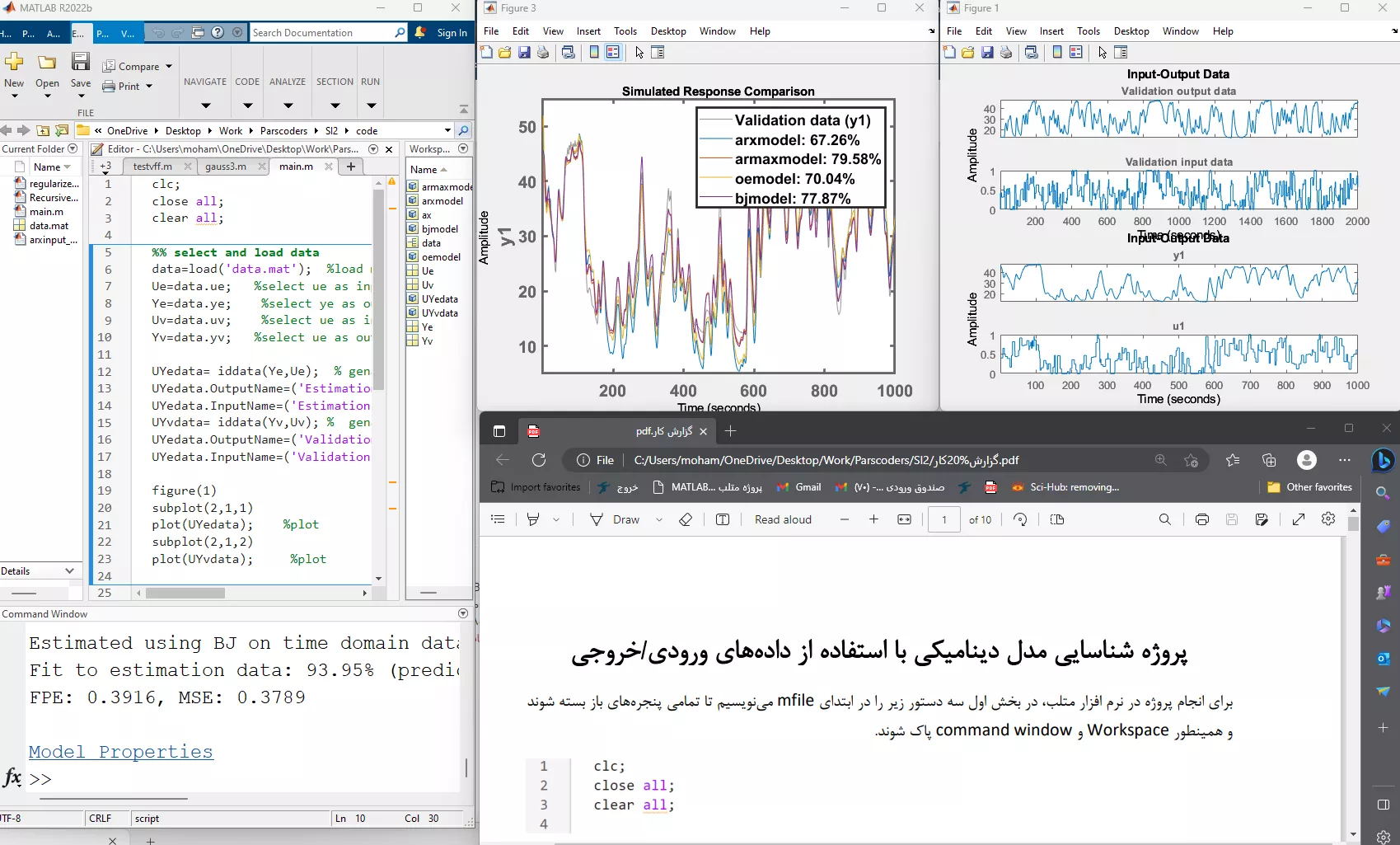Expand the RUN section arrow
This screenshot has height=845, width=1400.
[371, 106]
